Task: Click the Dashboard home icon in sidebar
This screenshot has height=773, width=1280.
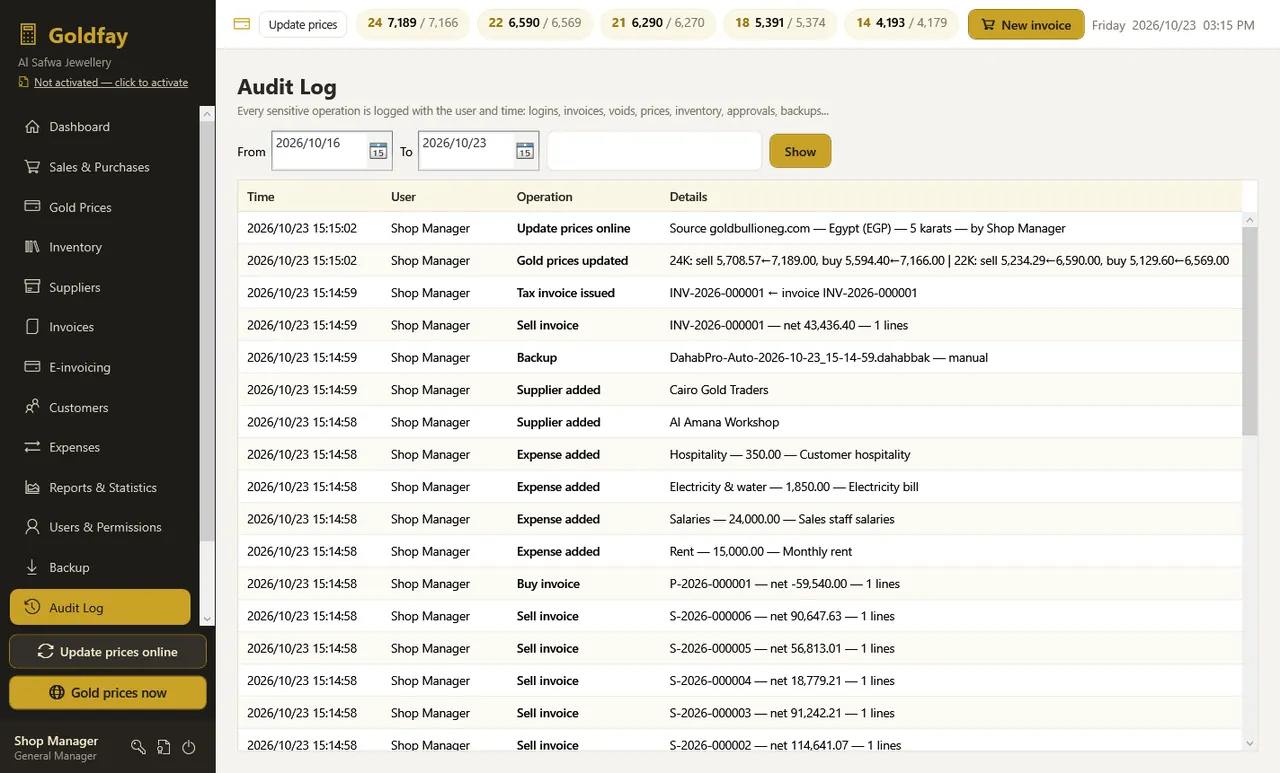Action: tap(31, 127)
